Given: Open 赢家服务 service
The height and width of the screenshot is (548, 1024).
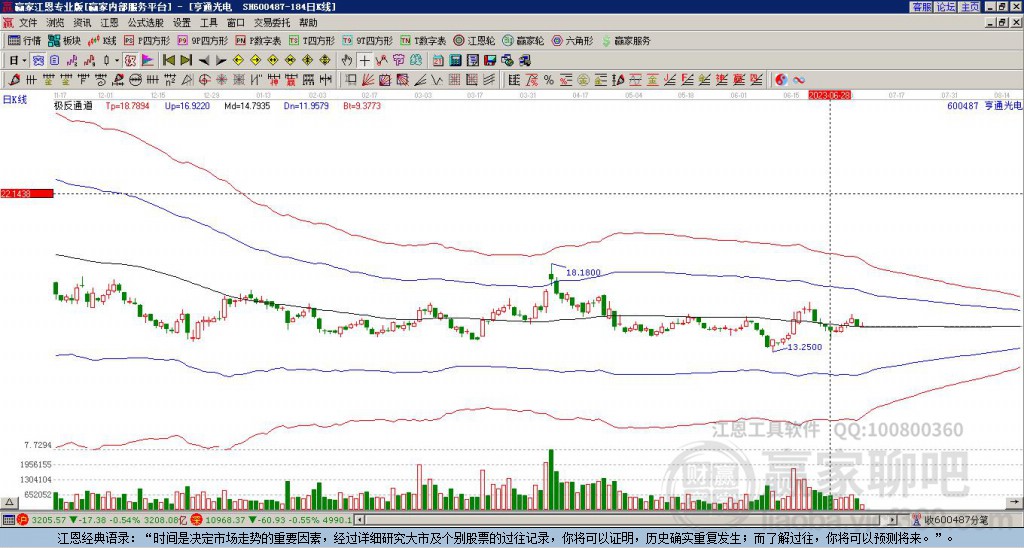Looking at the screenshot, I should [626, 40].
